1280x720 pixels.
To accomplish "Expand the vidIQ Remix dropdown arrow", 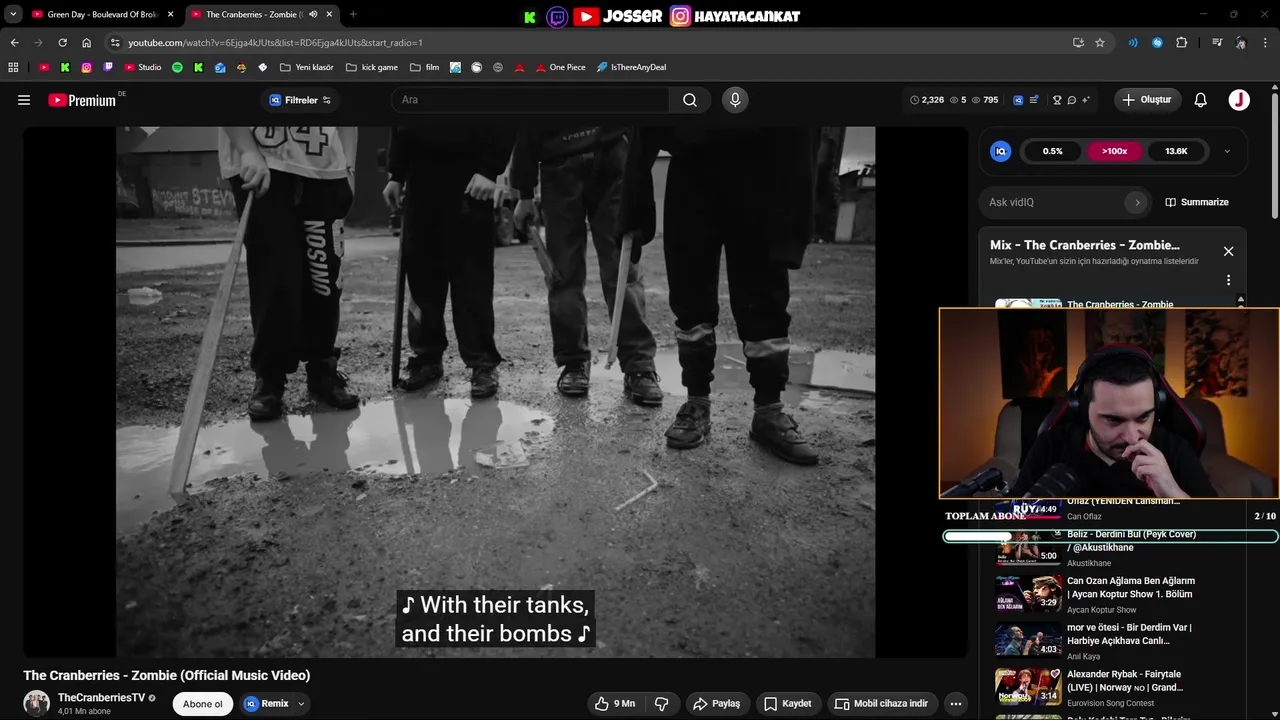I will 301,704.
